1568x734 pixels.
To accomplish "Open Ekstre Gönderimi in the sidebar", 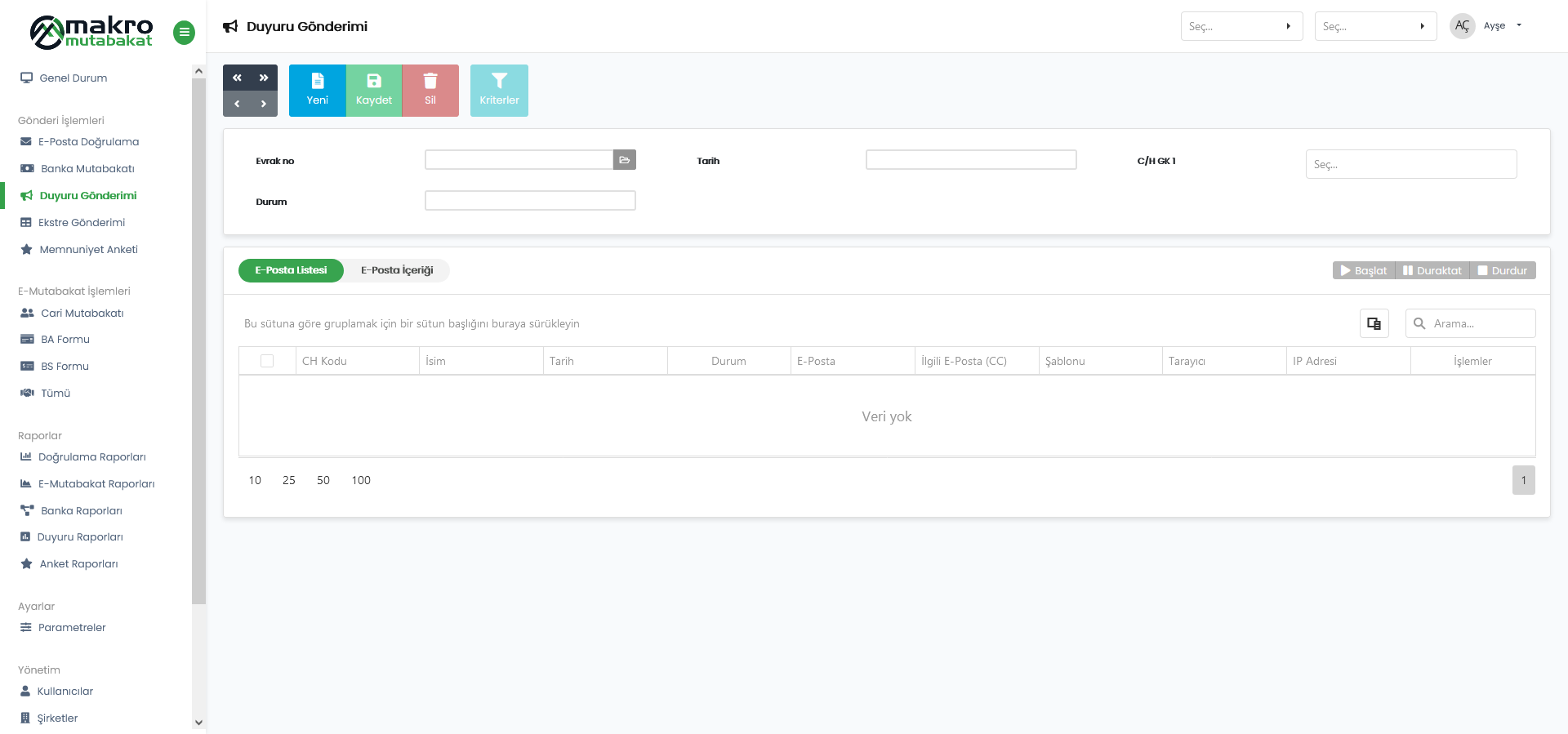I will point(82,222).
